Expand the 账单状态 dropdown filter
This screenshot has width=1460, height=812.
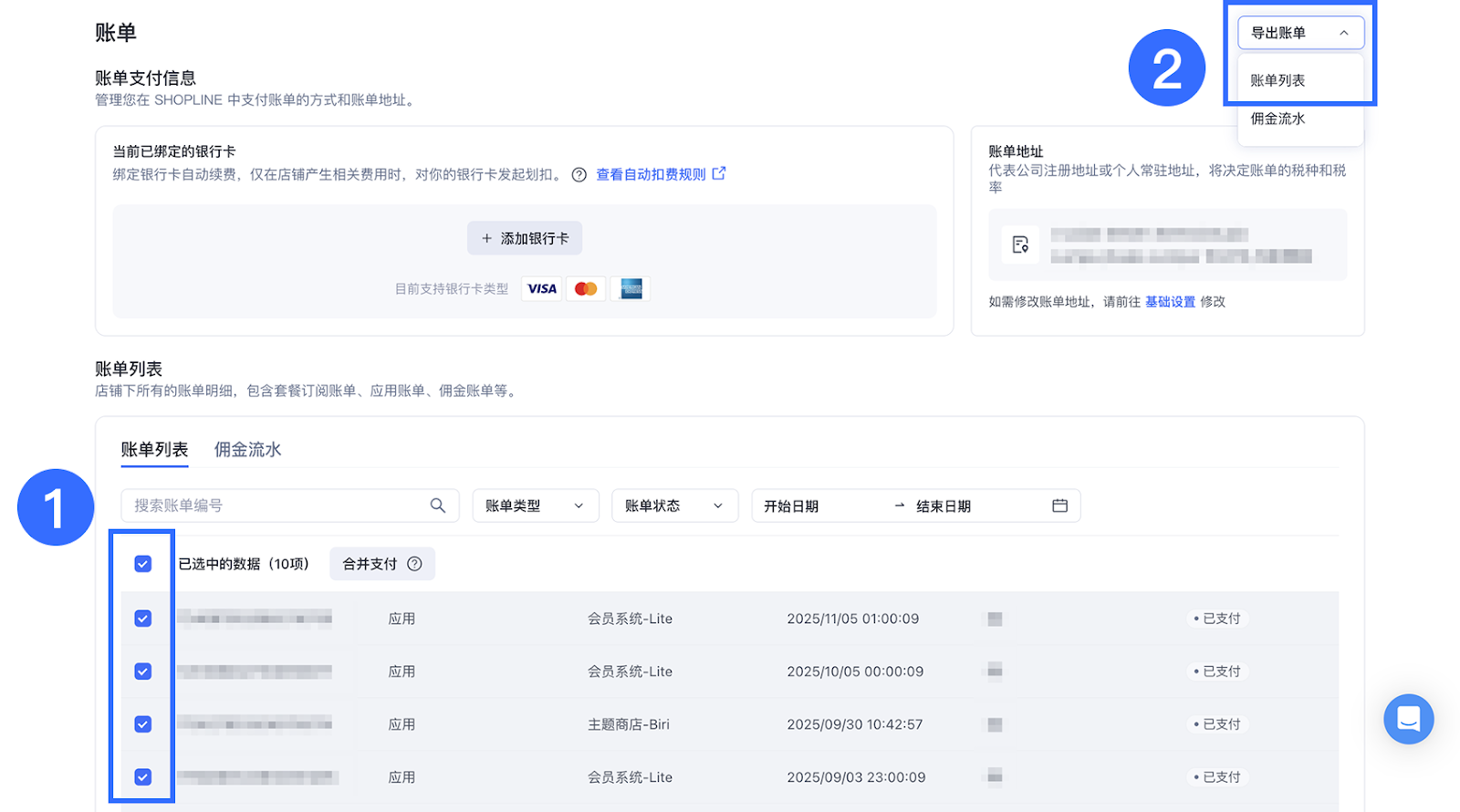[673, 505]
